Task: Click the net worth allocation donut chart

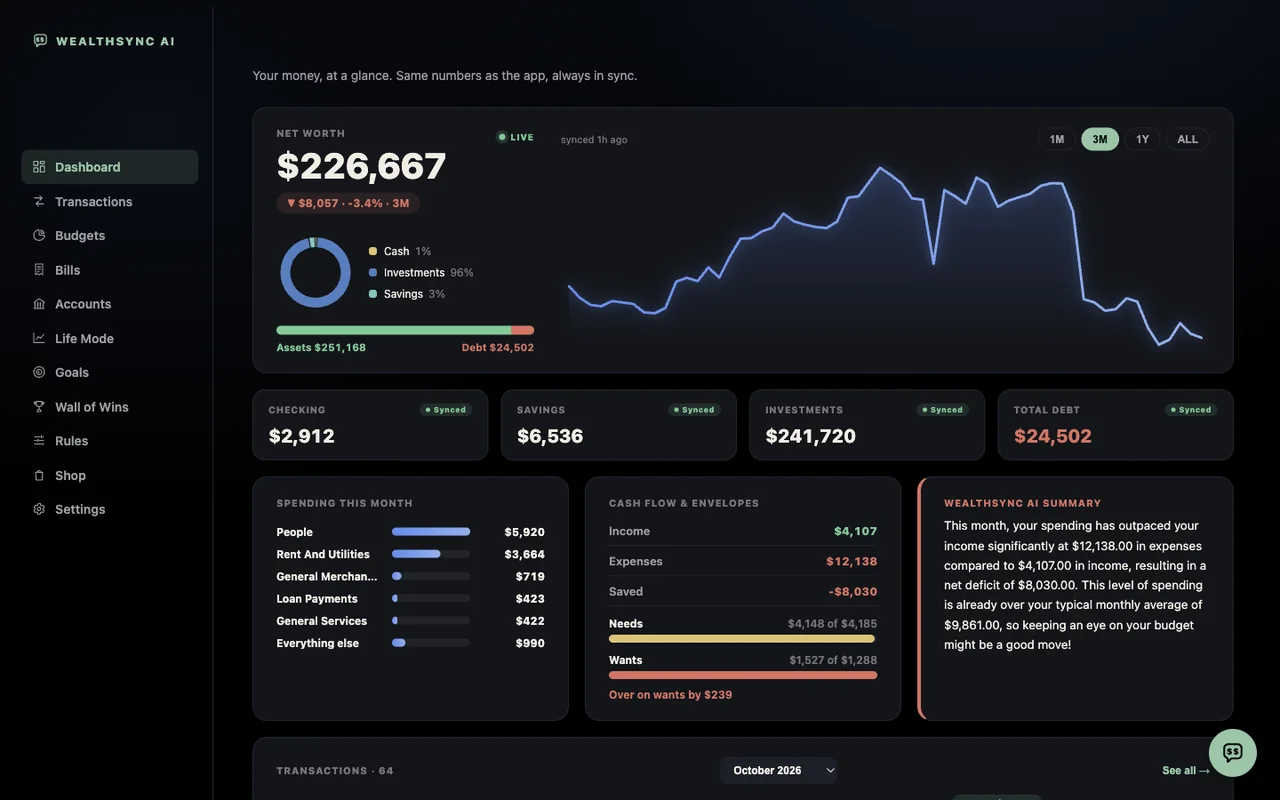Action: tap(315, 272)
